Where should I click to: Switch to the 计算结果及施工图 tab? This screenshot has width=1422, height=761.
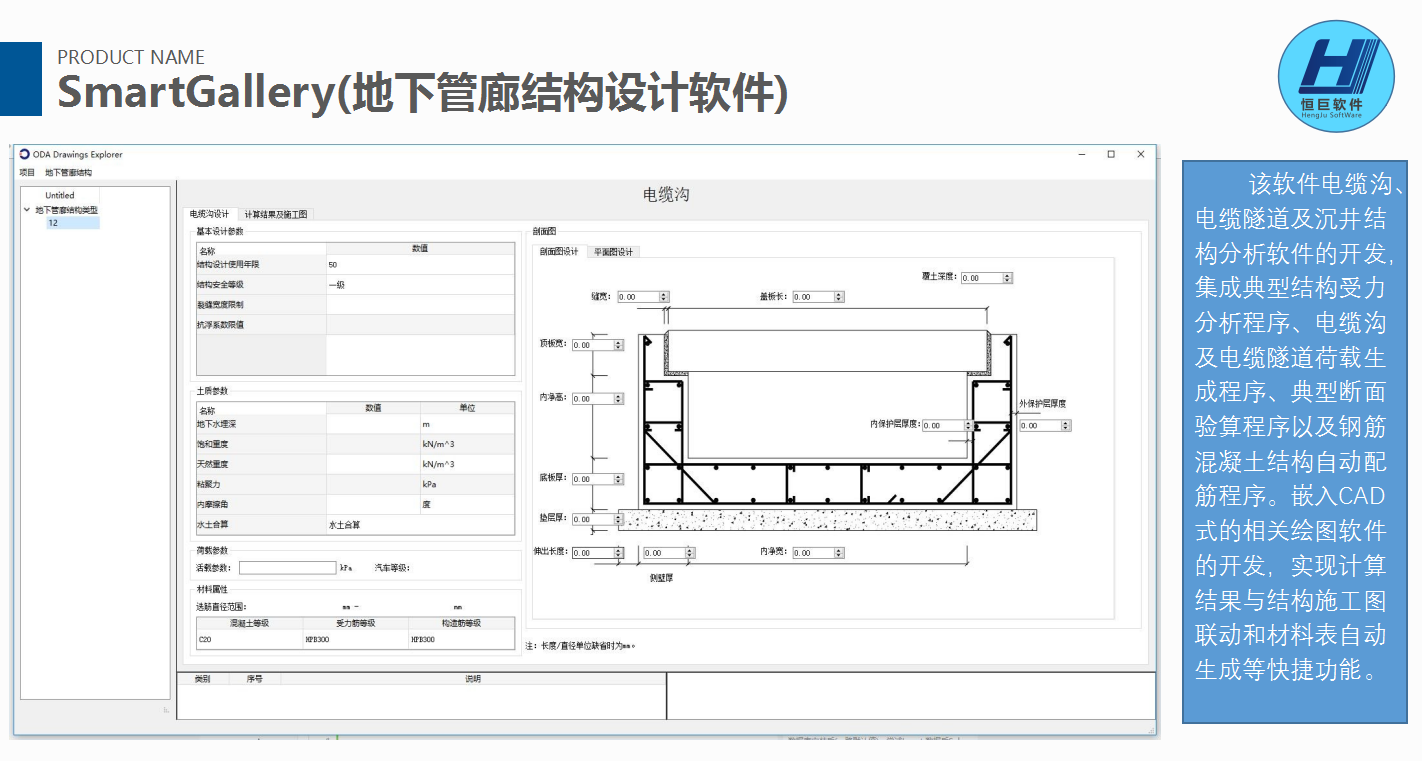[276, 214]
